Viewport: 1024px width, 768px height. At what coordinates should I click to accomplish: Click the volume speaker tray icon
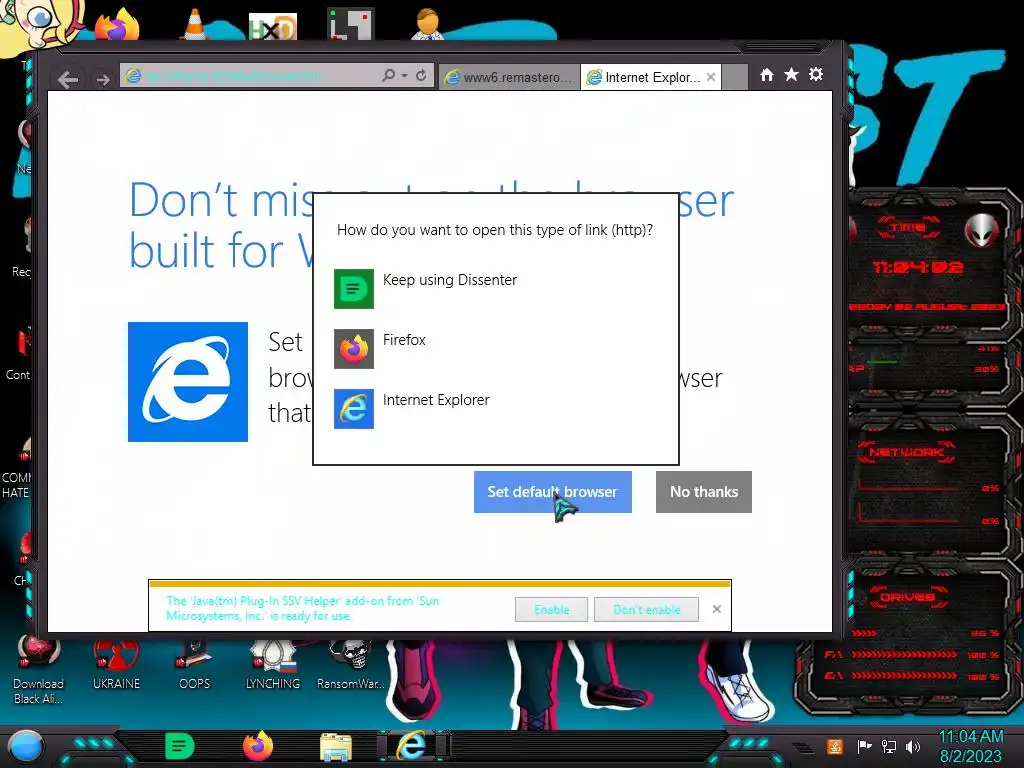pos(913,746)
